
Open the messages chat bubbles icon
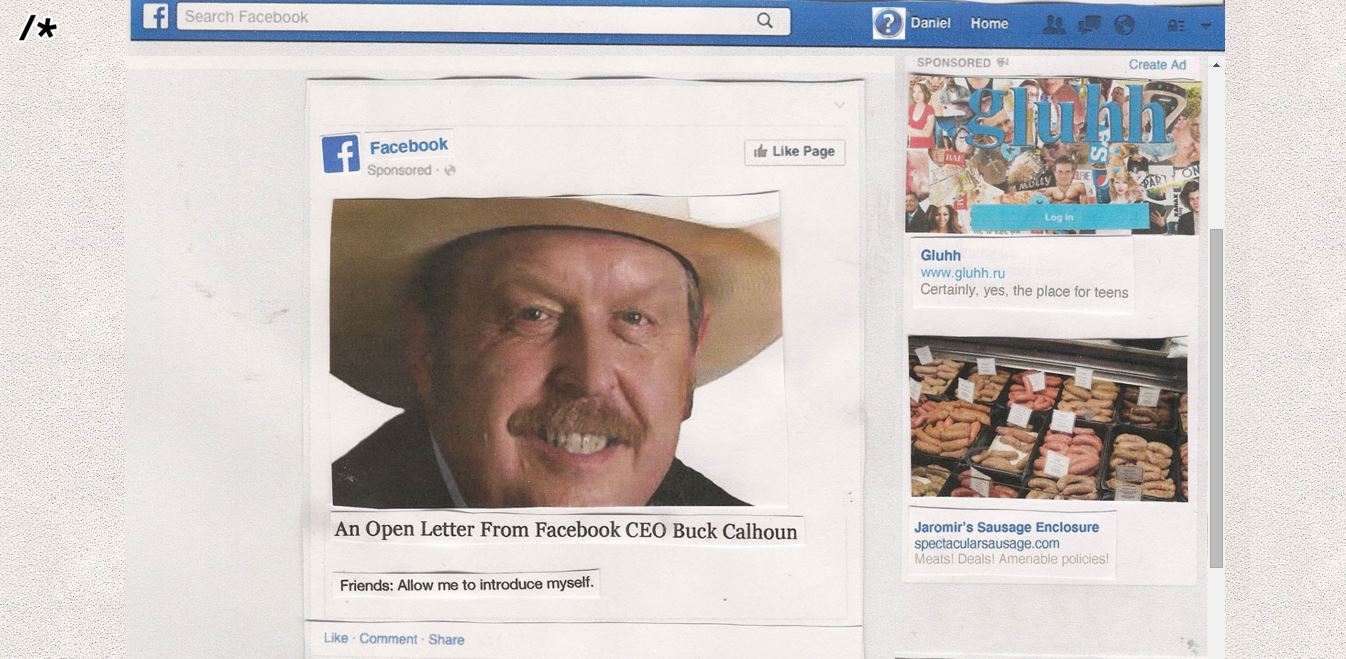1089,25
